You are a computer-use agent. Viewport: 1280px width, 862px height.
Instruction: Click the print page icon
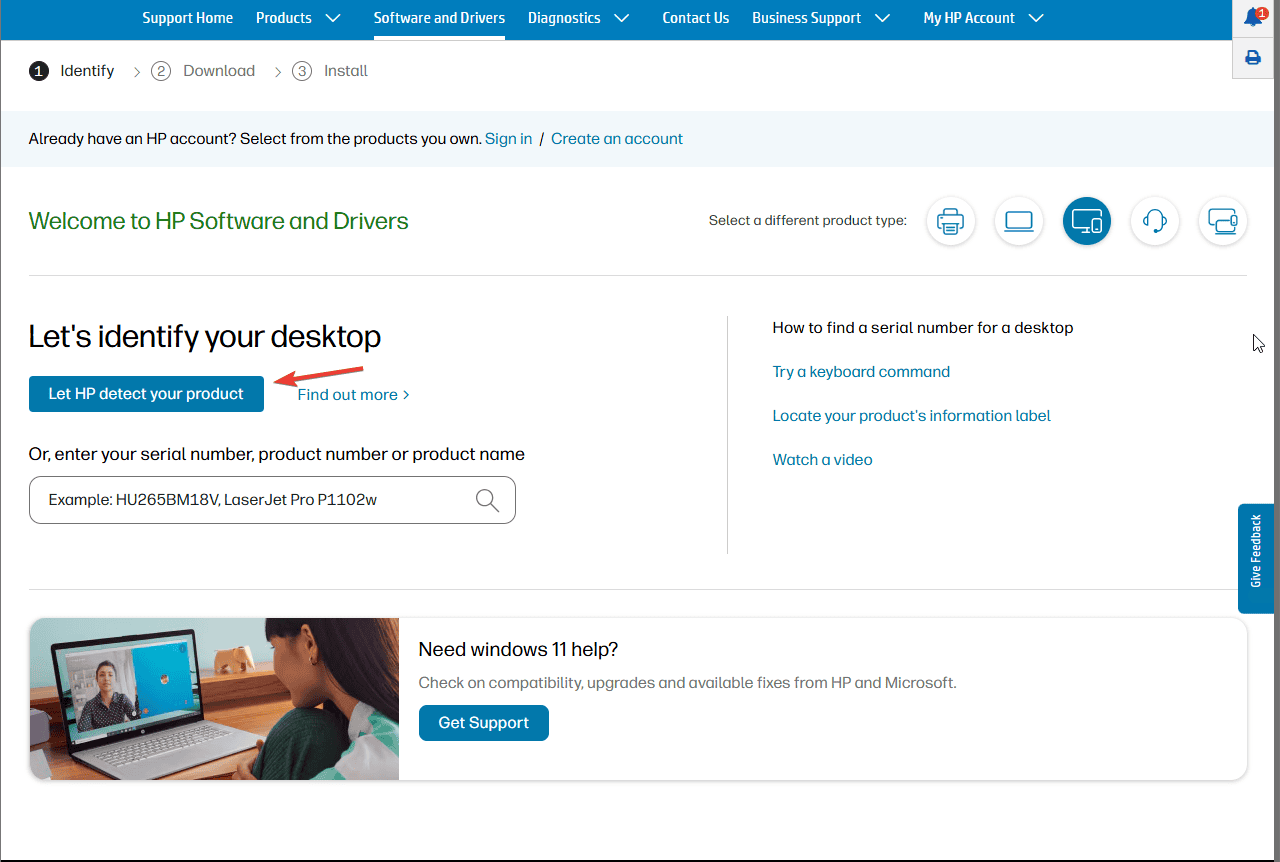click(x=1253, y=58)
